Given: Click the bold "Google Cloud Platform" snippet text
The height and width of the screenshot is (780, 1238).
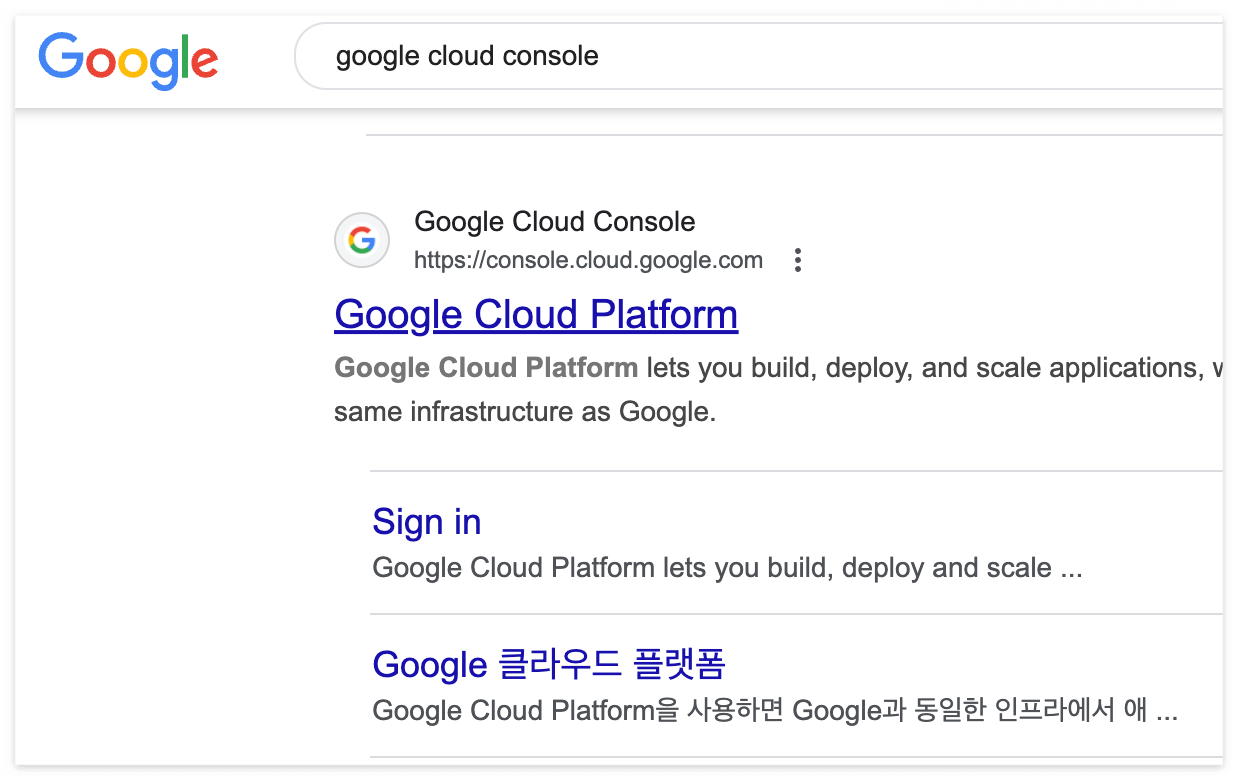Looking at the screenshot, I should (x=486, y=368).
